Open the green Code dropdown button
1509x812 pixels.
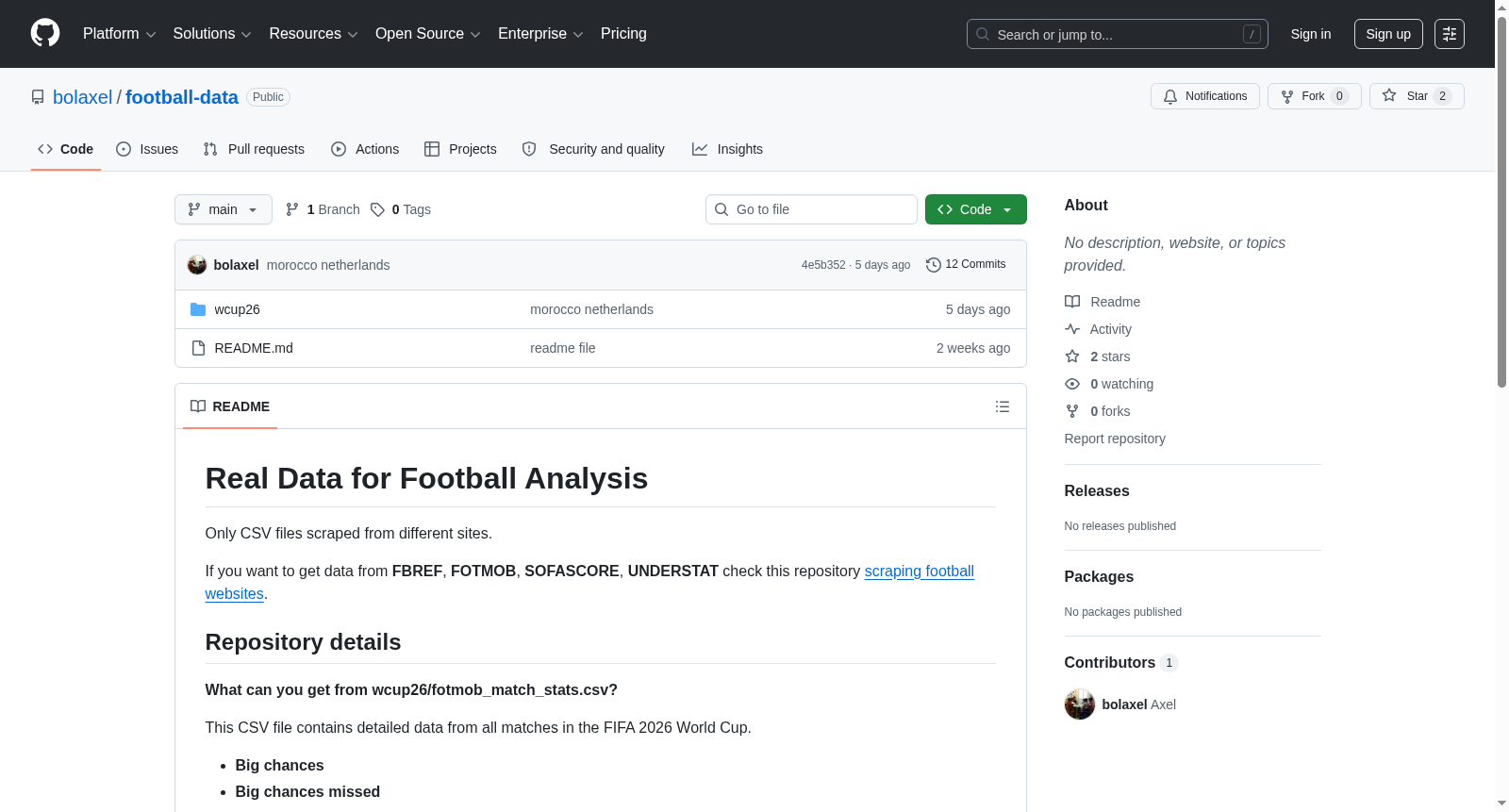pyautogui.click(x=976, y=209)
